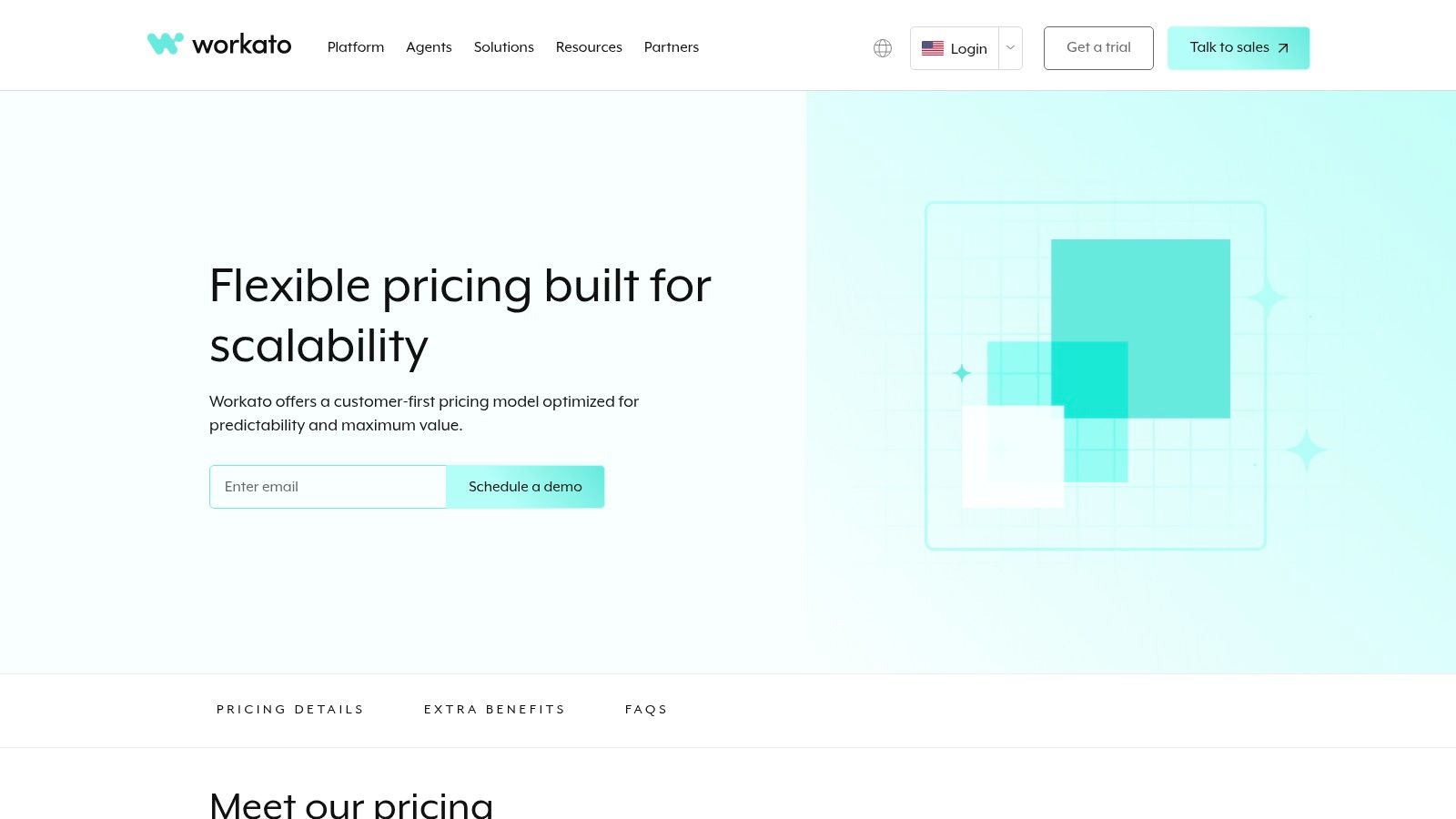
Task: Open the Resources navigation menu
Action: (x=589, y=47)
